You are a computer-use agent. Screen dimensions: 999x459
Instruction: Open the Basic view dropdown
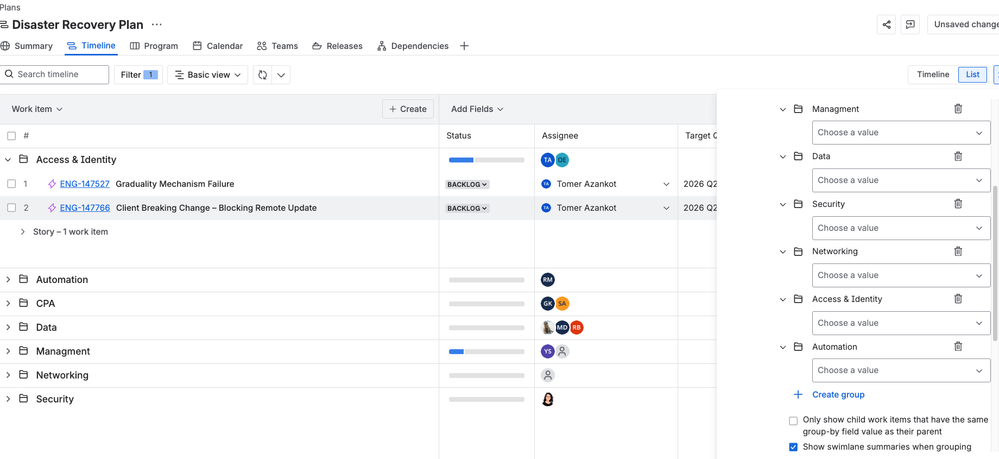point(208,75)
